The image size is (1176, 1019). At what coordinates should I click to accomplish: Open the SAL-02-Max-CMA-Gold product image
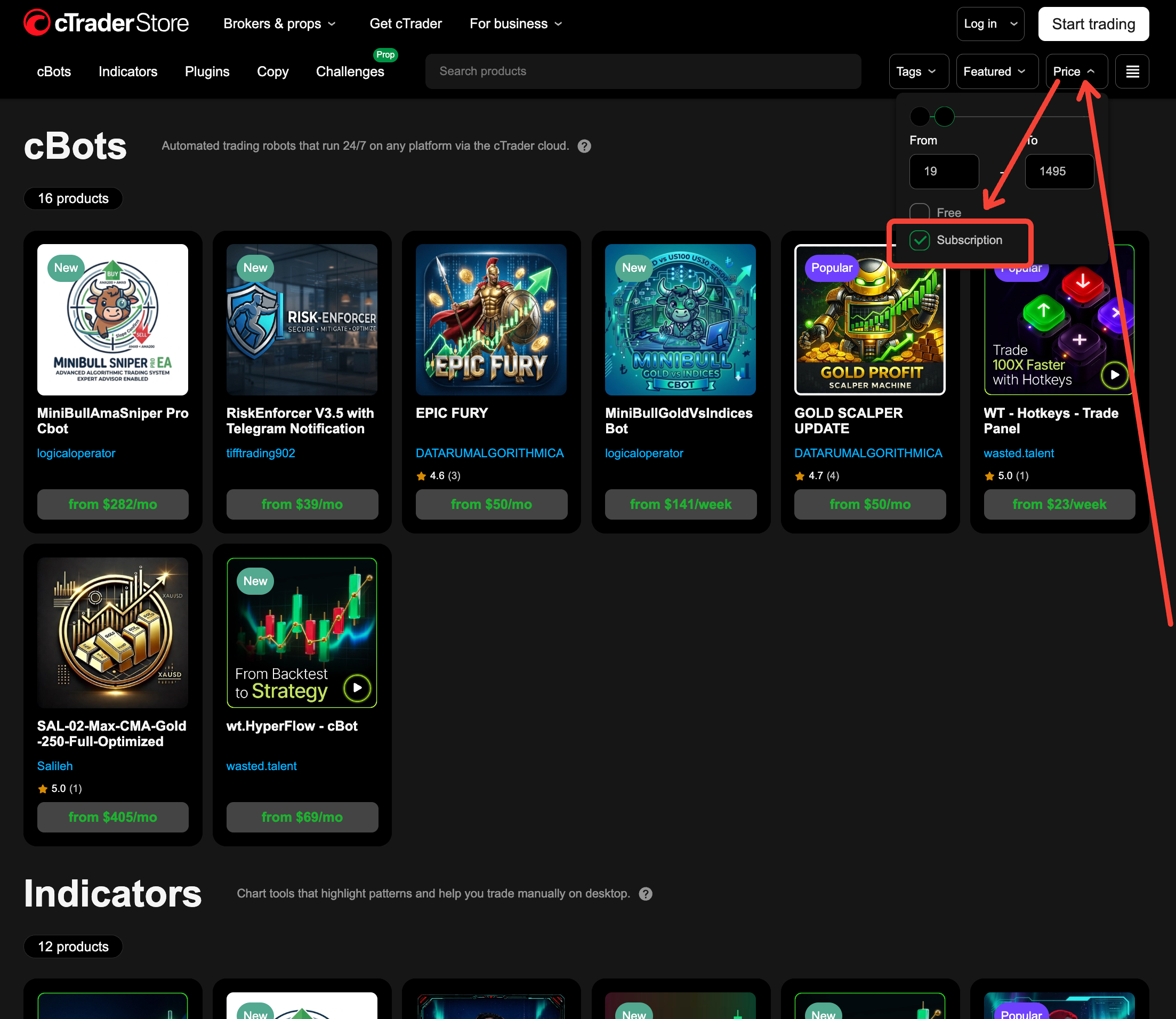(x=112, y=632)
